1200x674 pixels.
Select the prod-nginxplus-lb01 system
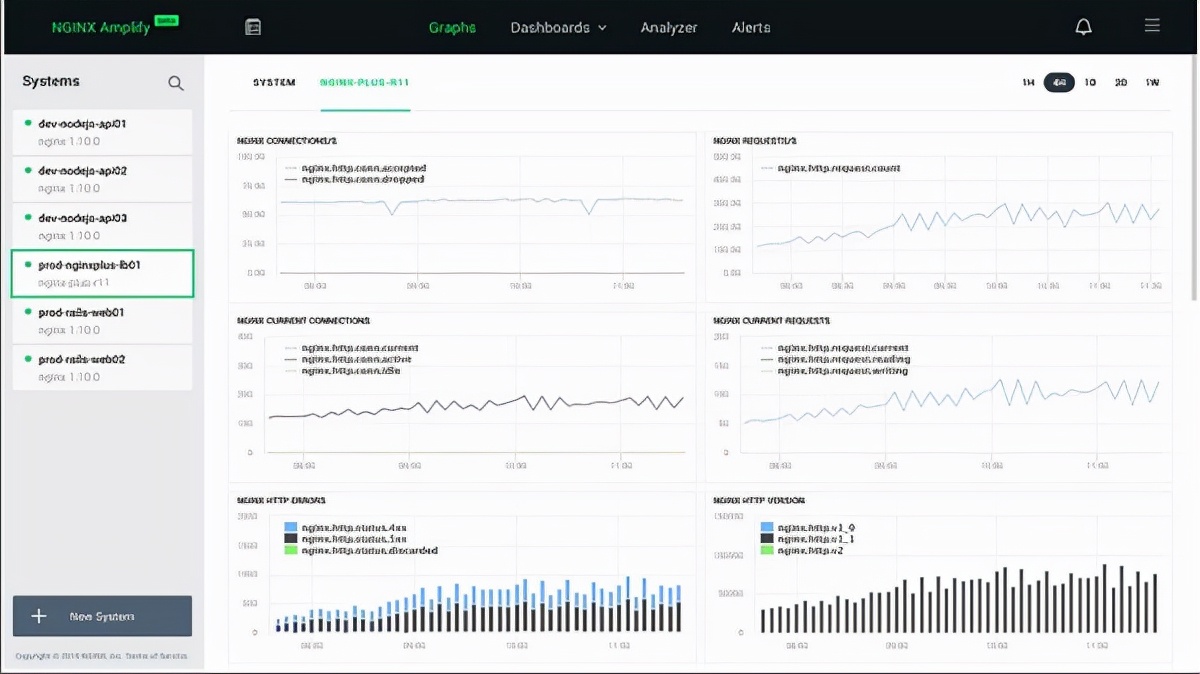[x=102, y=274]
